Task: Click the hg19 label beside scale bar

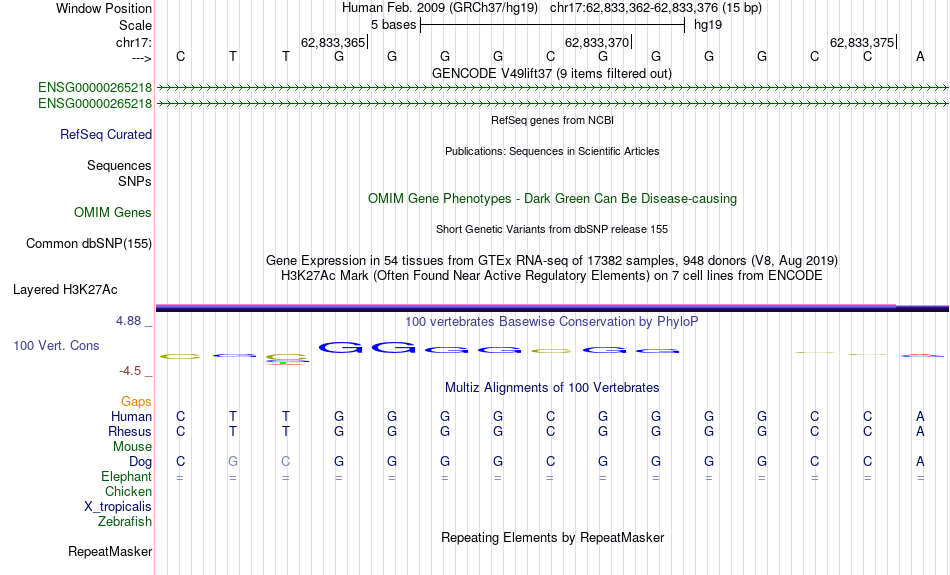Action: pos(708,25)
